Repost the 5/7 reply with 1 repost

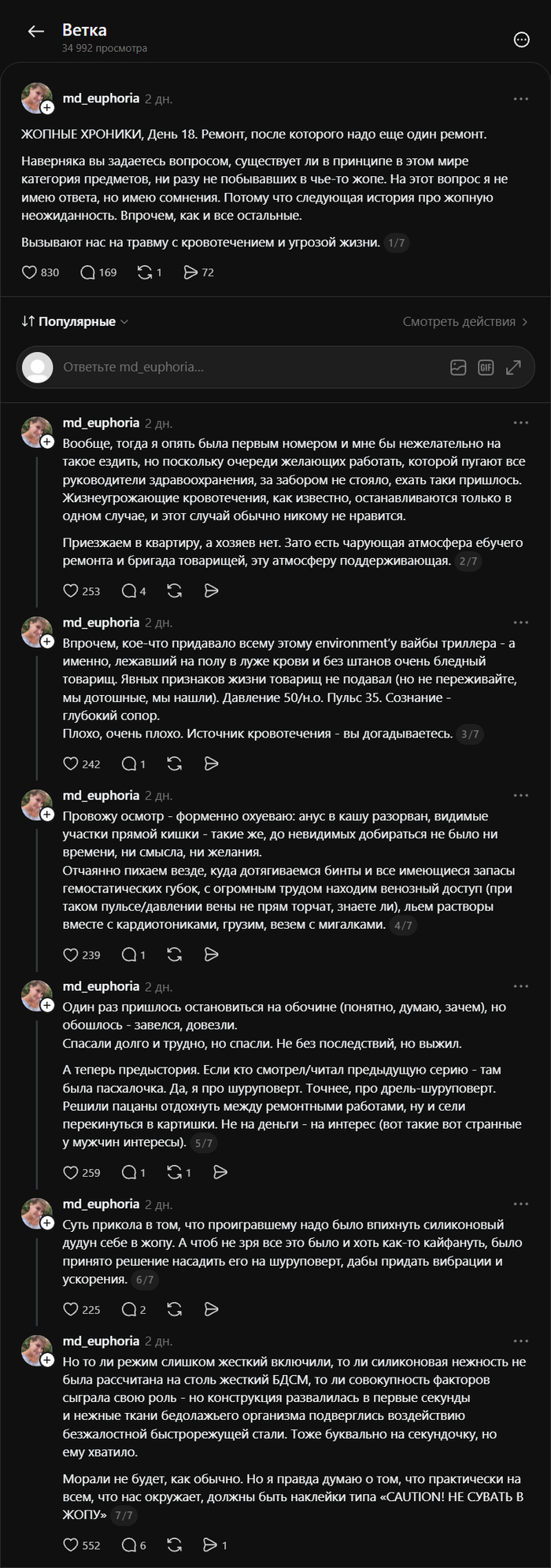[179, 1172]
